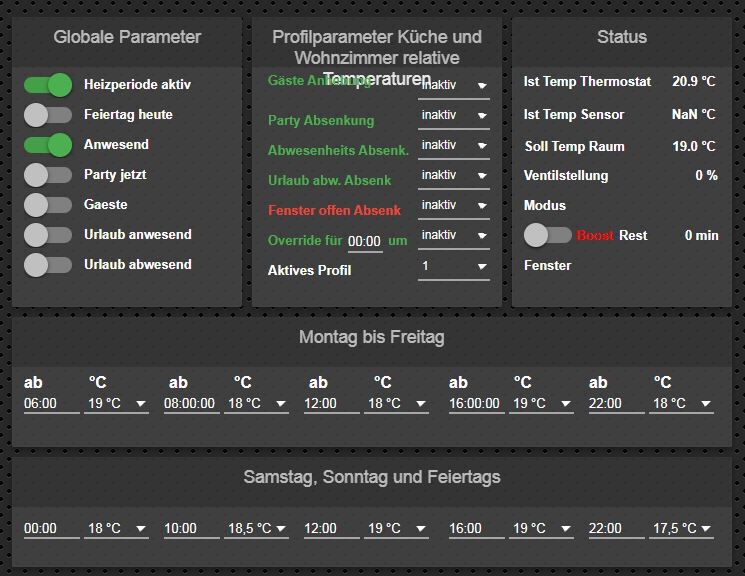Enable the Party jetzt switch
745x576 pixels.
click(x=48, y=175)
